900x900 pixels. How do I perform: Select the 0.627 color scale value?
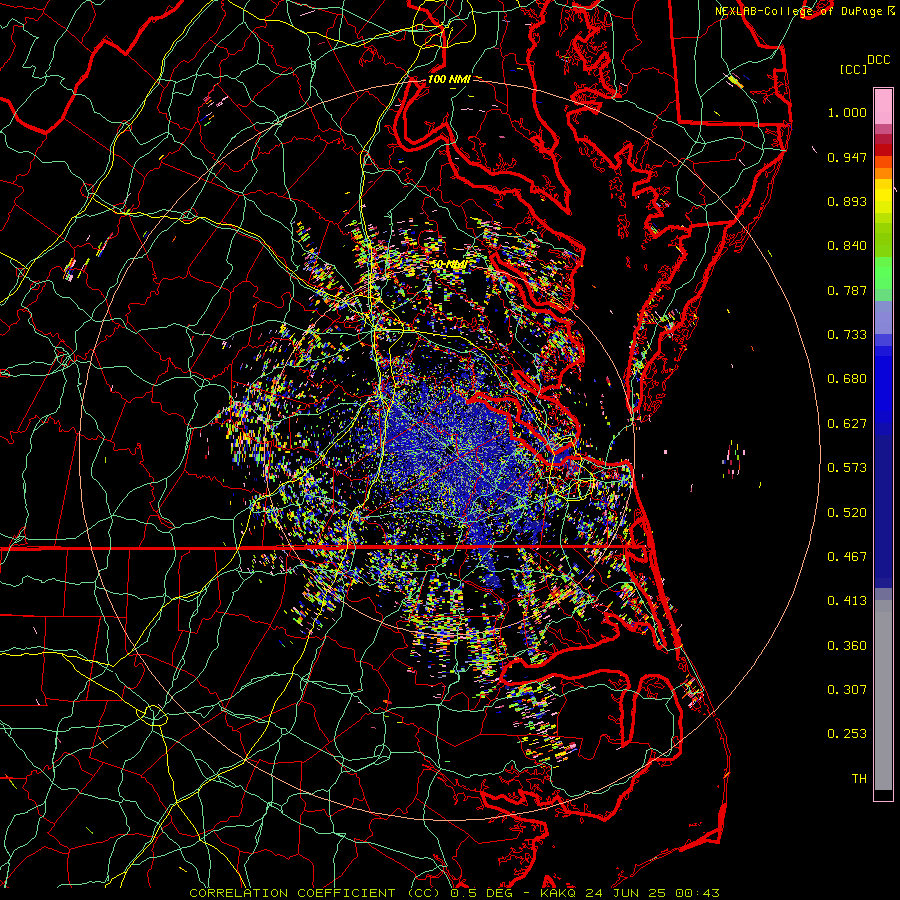(847, 424)
